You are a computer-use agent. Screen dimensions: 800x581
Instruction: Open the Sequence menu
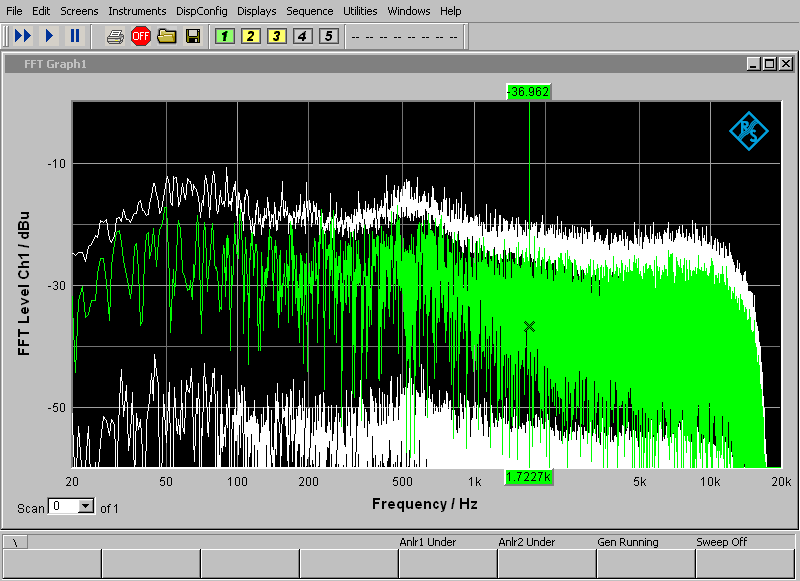[310, 11]
